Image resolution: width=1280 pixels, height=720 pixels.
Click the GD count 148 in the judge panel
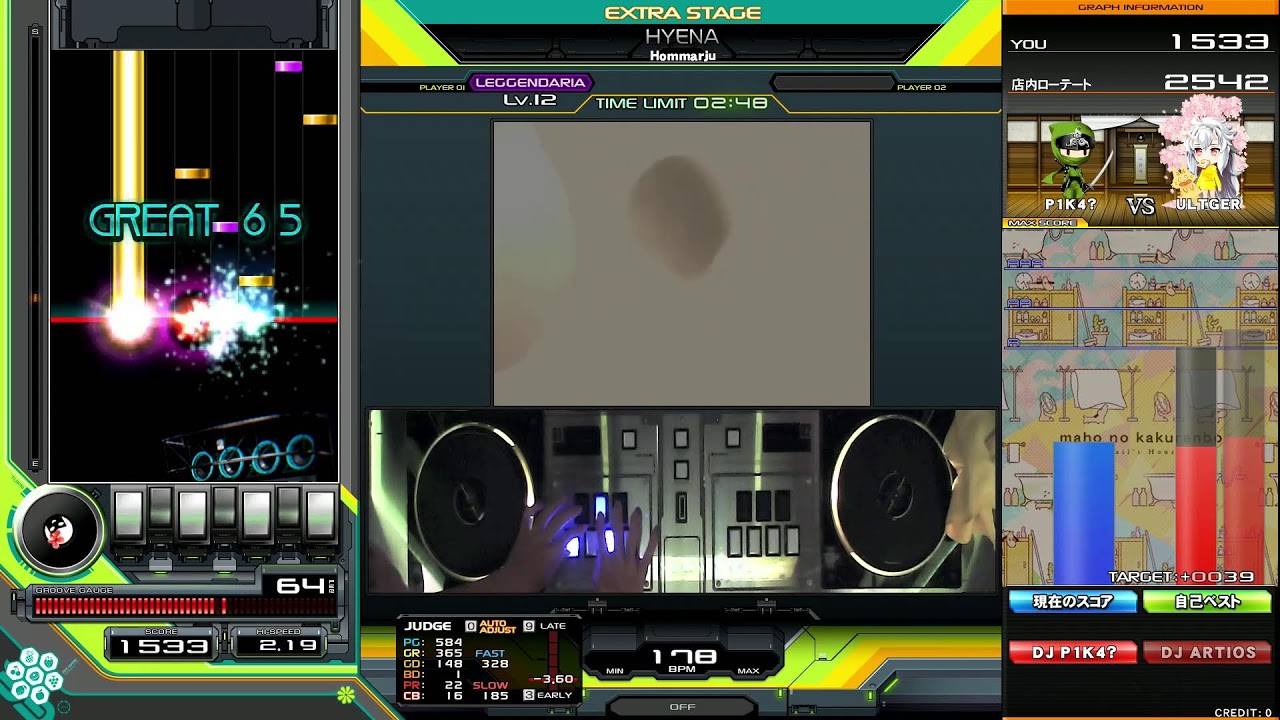click(x=448, y=664)
